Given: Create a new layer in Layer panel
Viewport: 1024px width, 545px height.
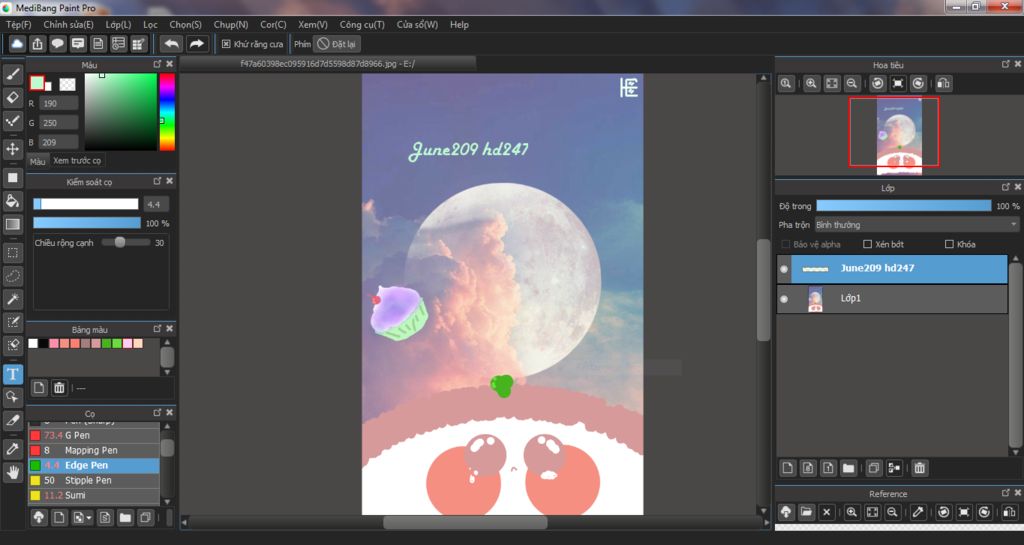Looking at the screenshot, I should (788, 468).
